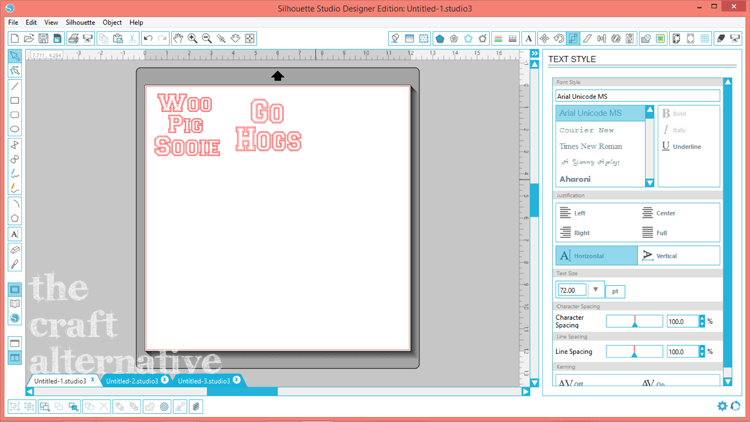
Task: Toggle Underline font style
Action: (x=682, y=146)
